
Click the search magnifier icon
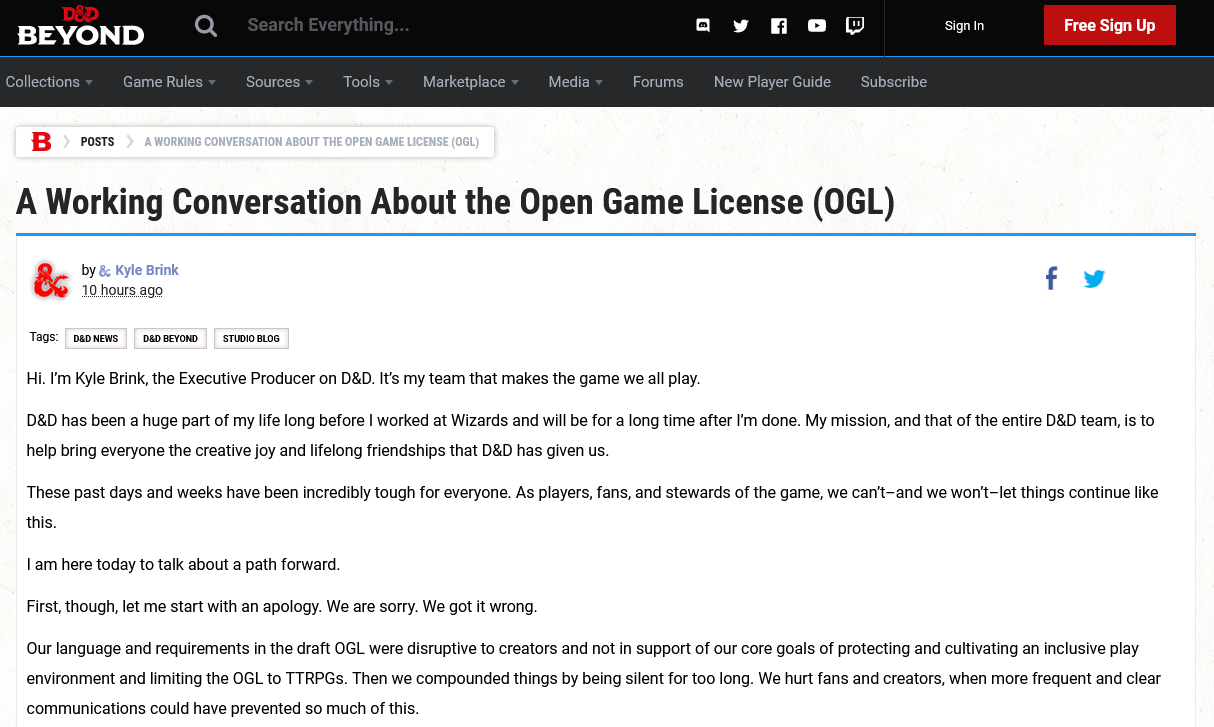pos(206,26)
